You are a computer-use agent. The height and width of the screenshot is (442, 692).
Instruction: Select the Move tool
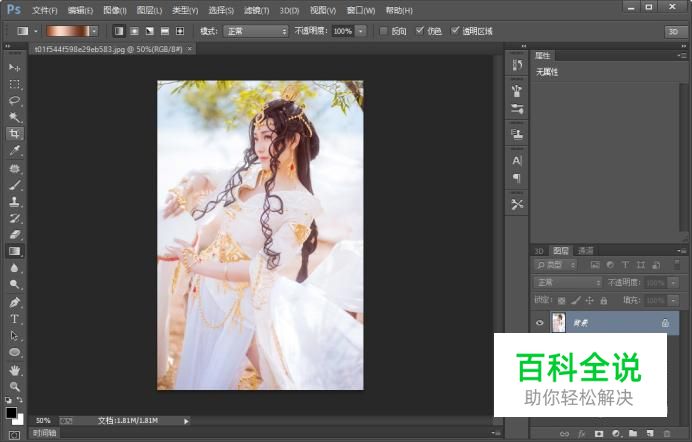[x=15, y=67]
